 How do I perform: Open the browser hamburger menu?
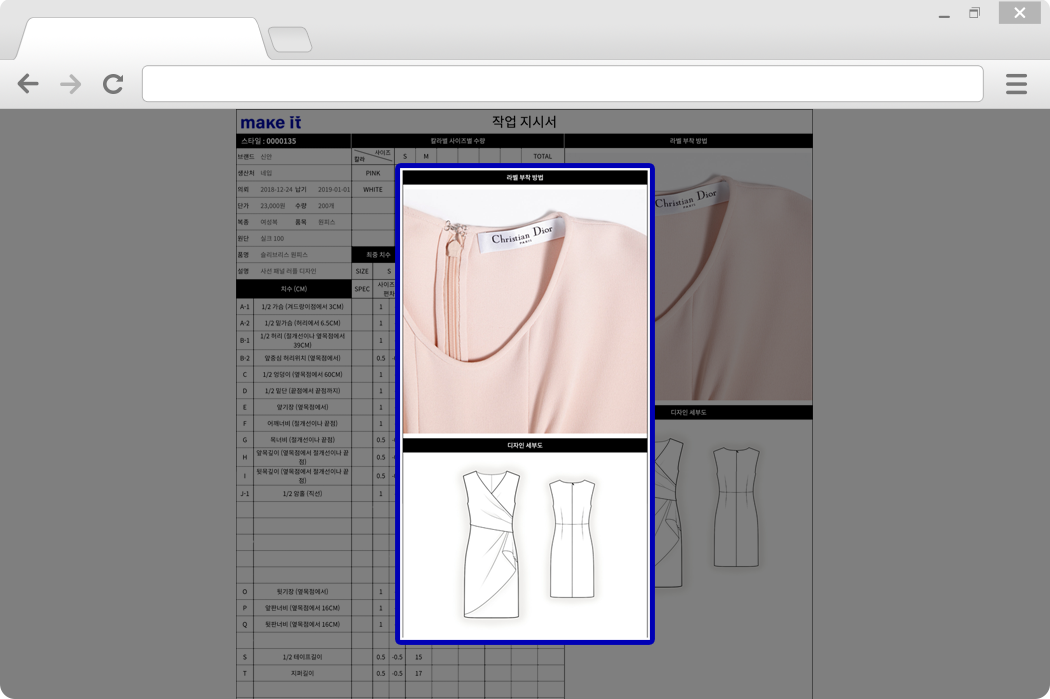coord(1016,84)
